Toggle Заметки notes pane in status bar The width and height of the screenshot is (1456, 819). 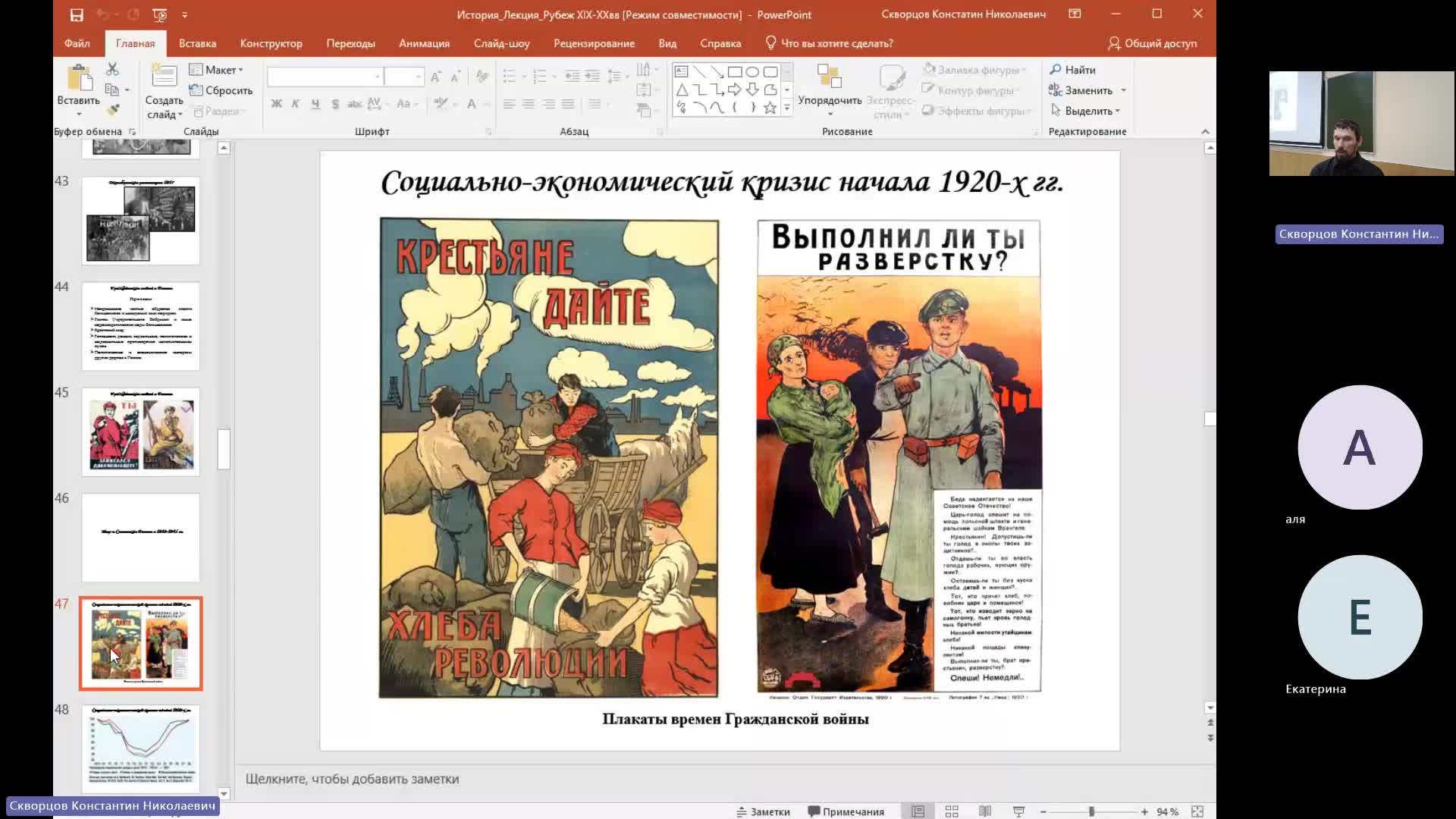[763, 811]
